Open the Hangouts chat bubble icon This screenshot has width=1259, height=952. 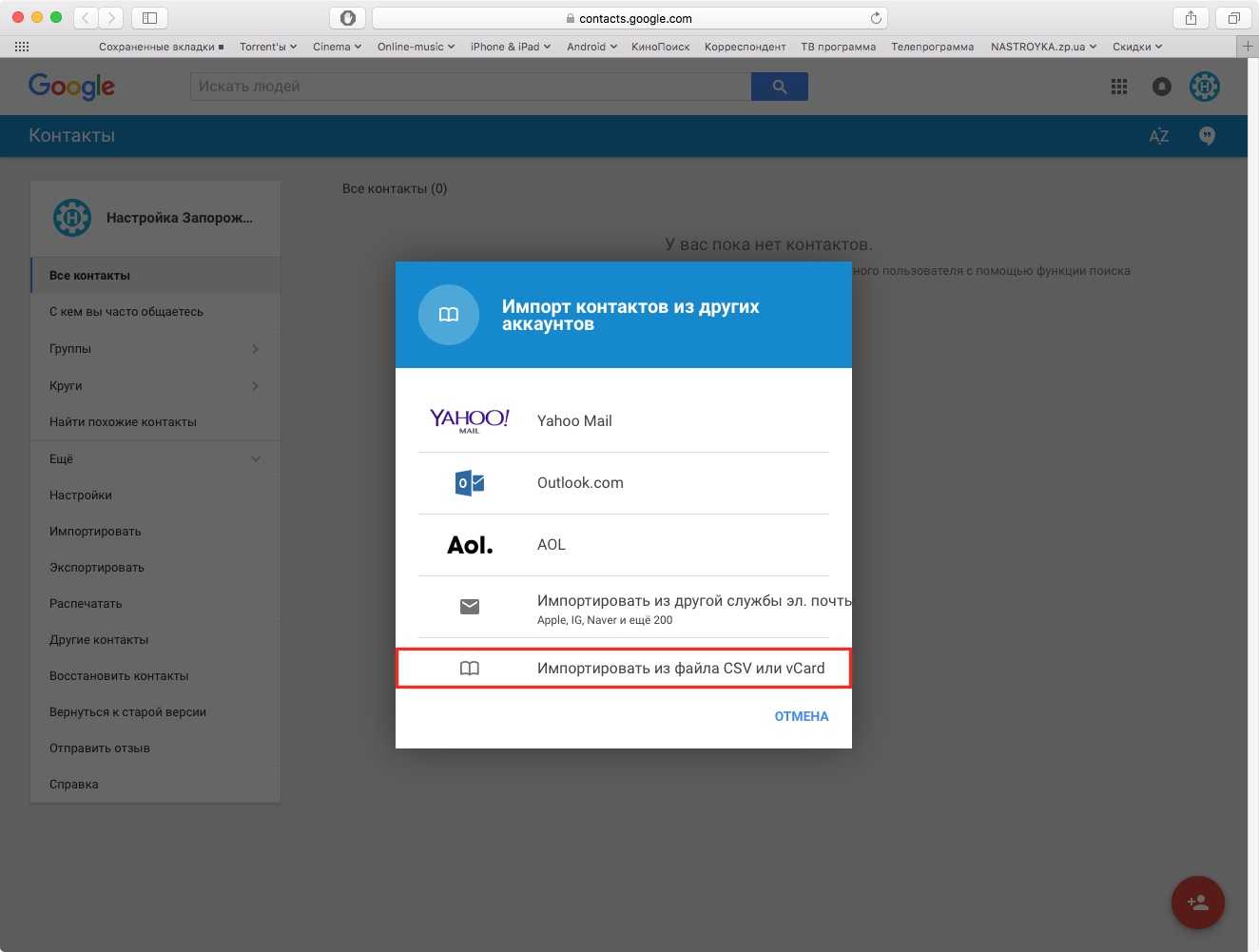point(1207,136)
